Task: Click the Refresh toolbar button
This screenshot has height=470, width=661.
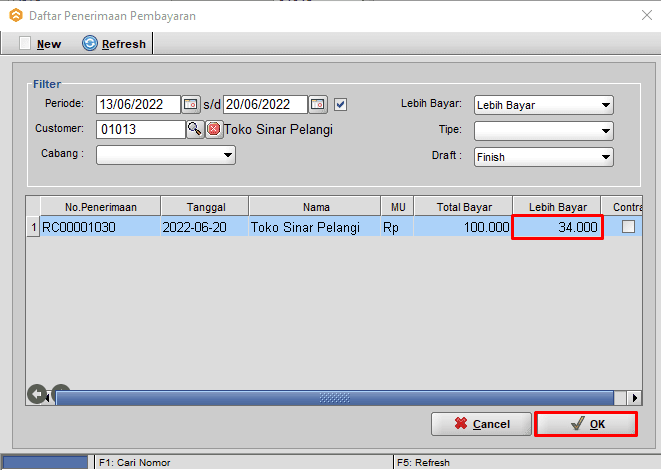Action: 114,43
